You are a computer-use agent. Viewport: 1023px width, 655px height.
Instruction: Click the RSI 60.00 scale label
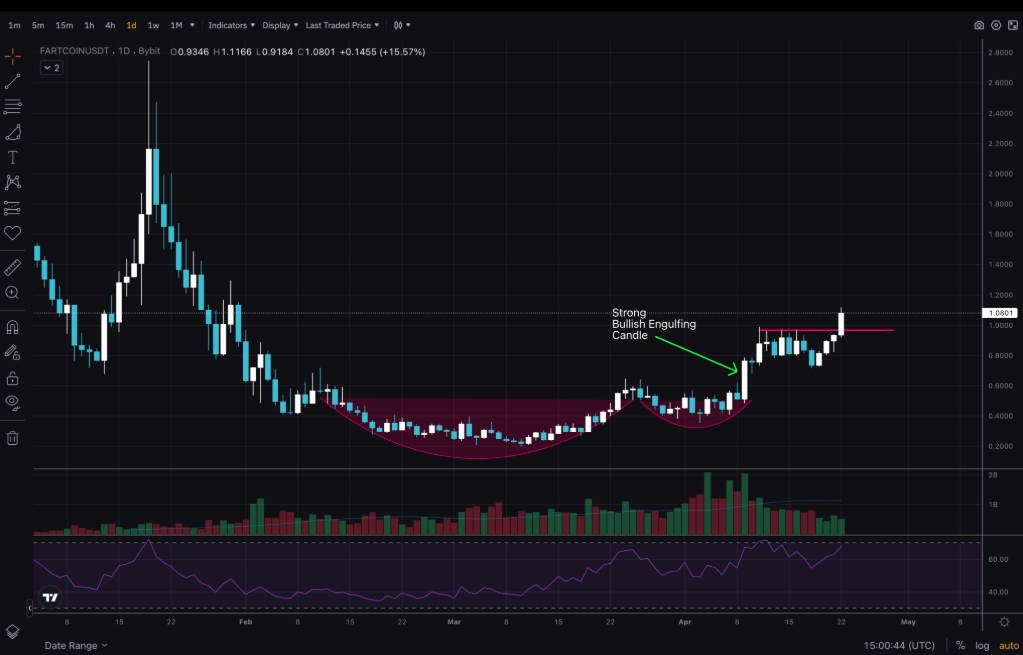(998, 559)
